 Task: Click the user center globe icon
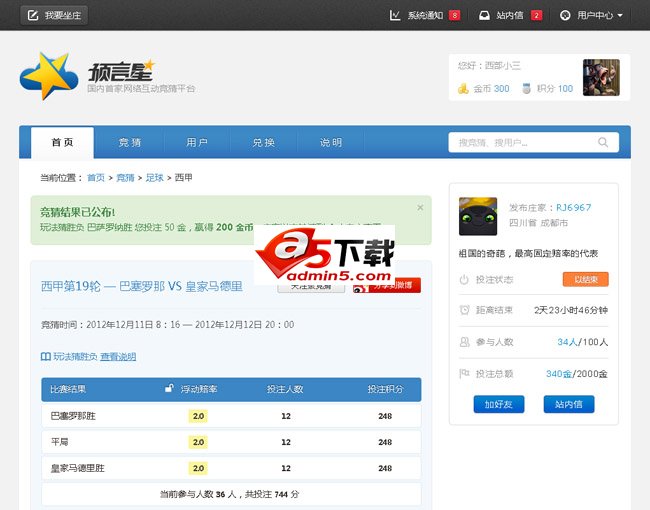565,15
